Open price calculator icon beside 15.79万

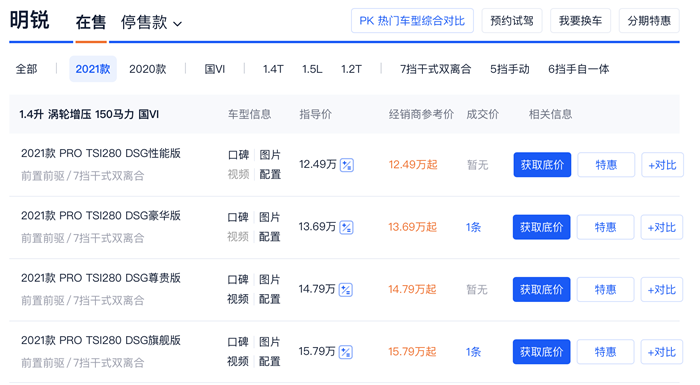click(x=346, y=352)
